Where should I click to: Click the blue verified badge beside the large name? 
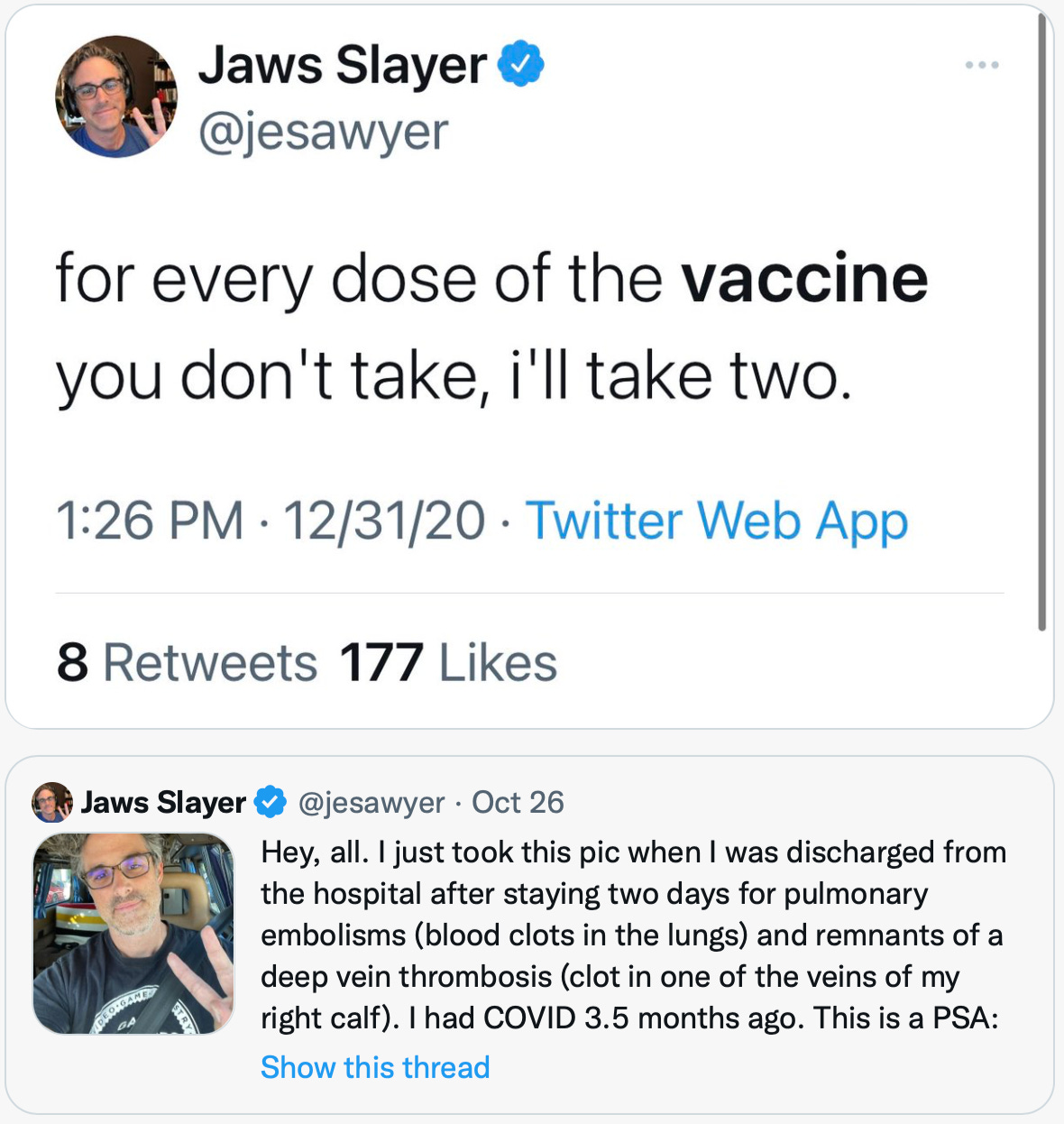point(521,64)
